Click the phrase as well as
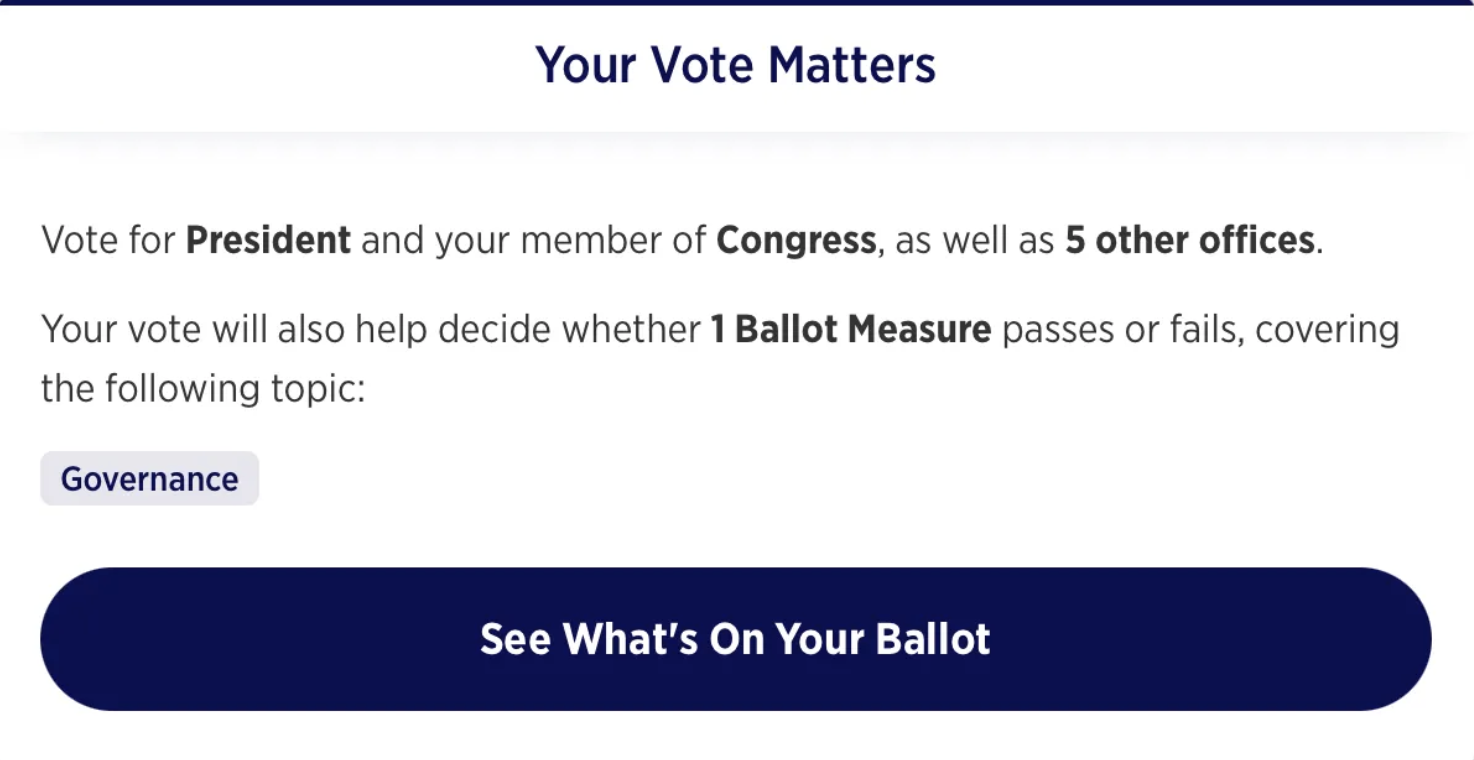 (974, 241)
